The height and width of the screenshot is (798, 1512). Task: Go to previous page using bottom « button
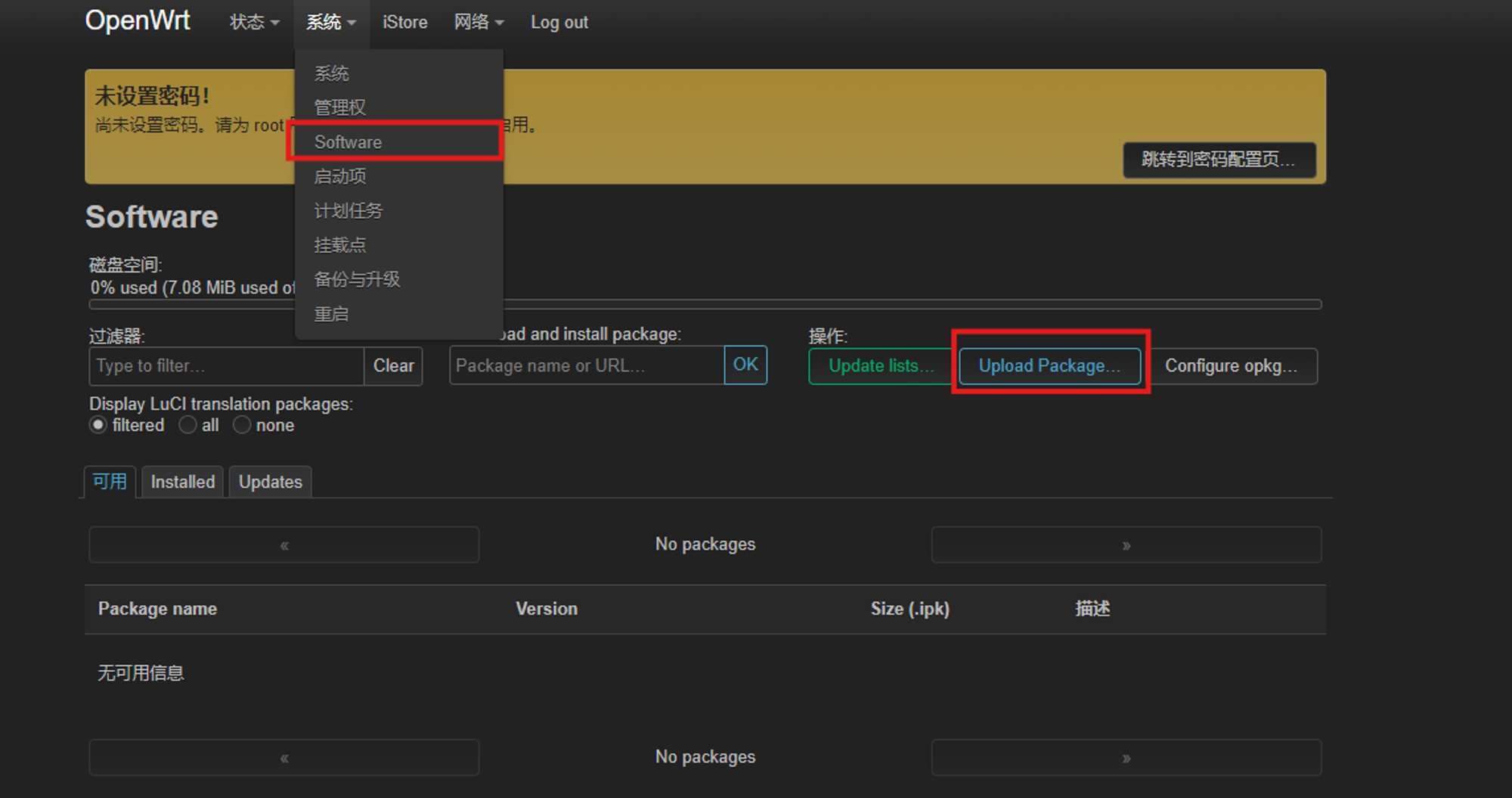click(284, 757)
